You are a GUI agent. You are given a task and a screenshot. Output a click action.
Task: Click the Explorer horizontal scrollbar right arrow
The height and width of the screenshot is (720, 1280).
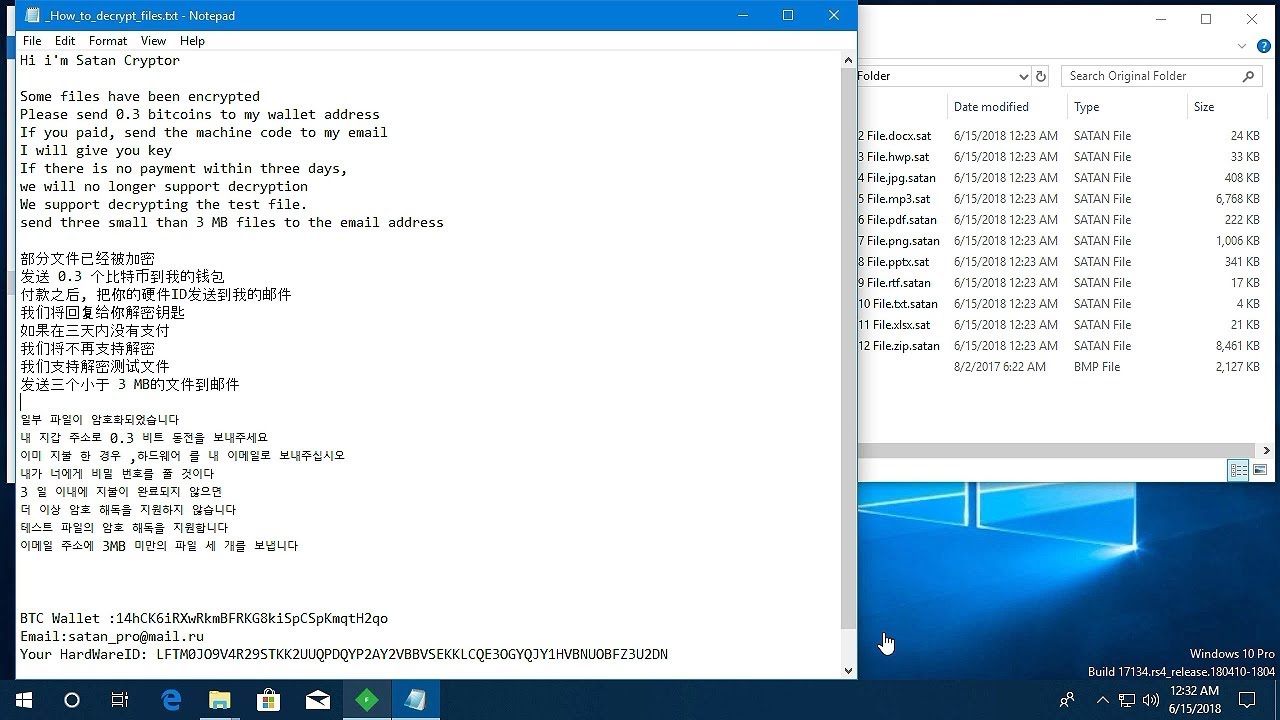1266,451
